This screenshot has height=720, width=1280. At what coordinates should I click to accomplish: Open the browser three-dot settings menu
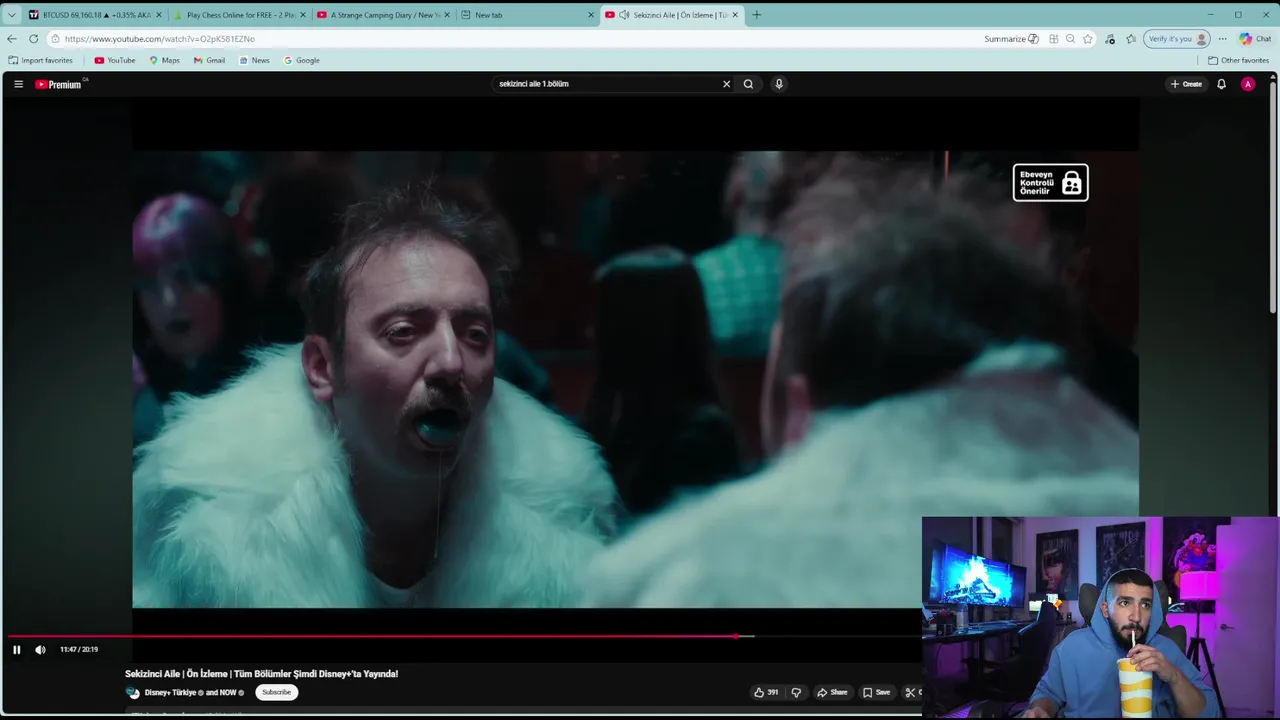[x=1222, y=39]
